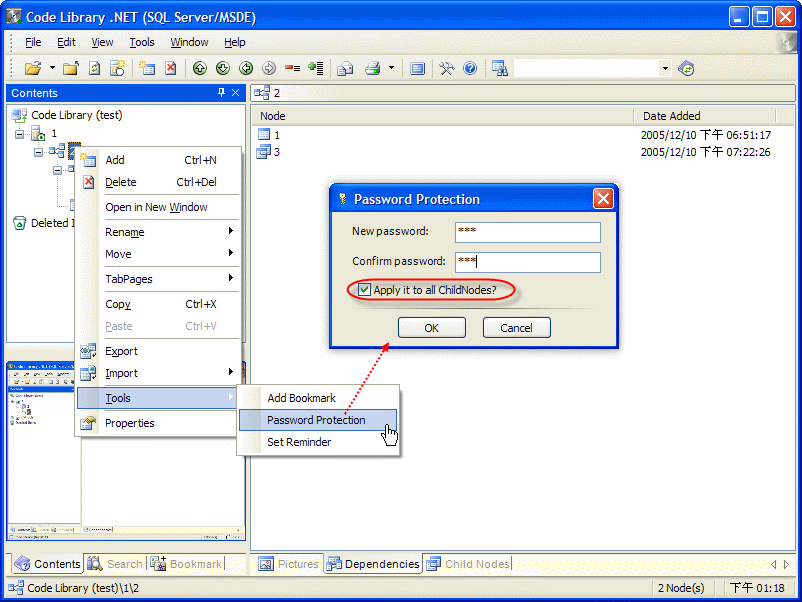Sort list by the Date Added column
Viewport: 802px width, 602px height.
click(705, 116)
